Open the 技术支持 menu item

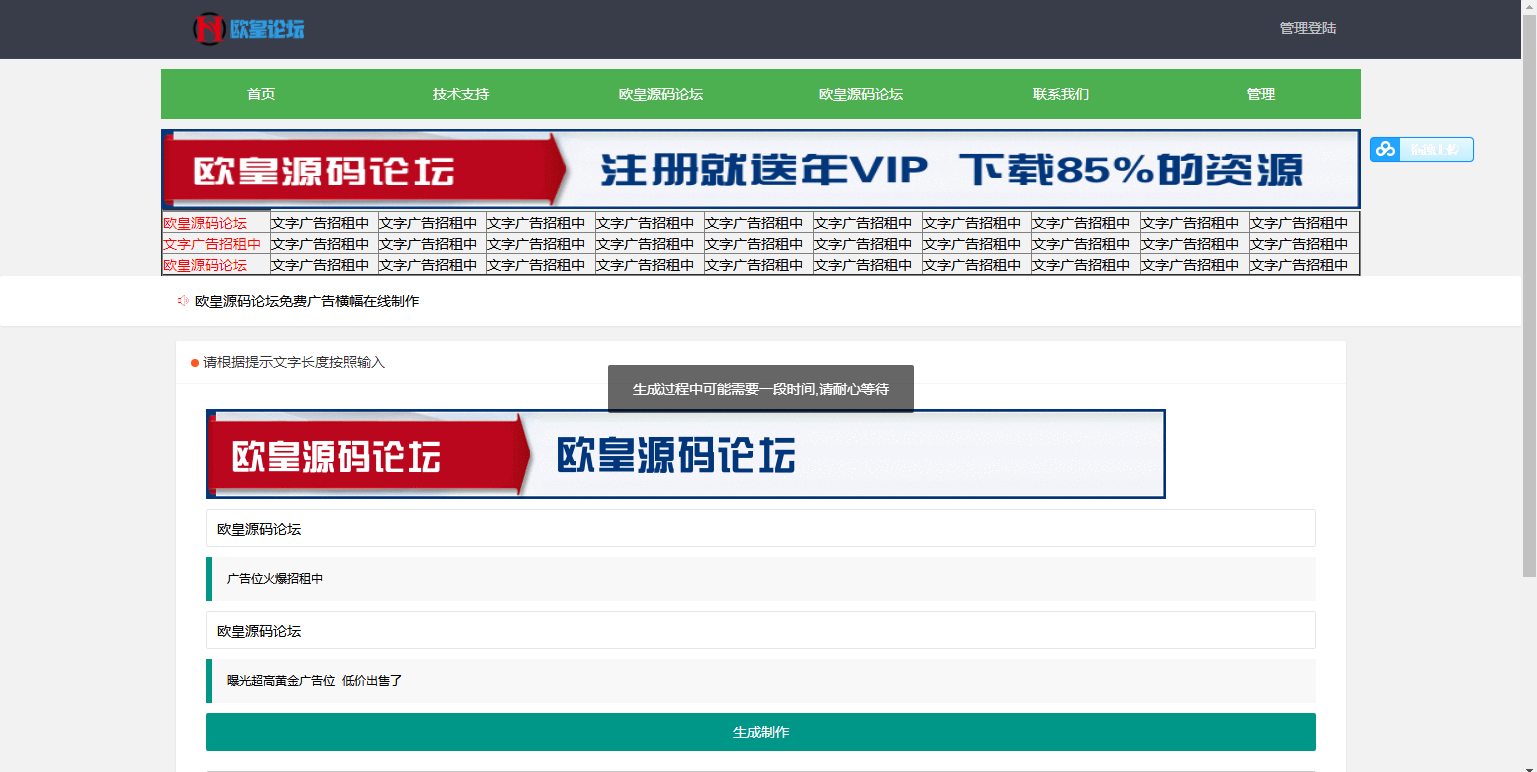pos(458,94)
